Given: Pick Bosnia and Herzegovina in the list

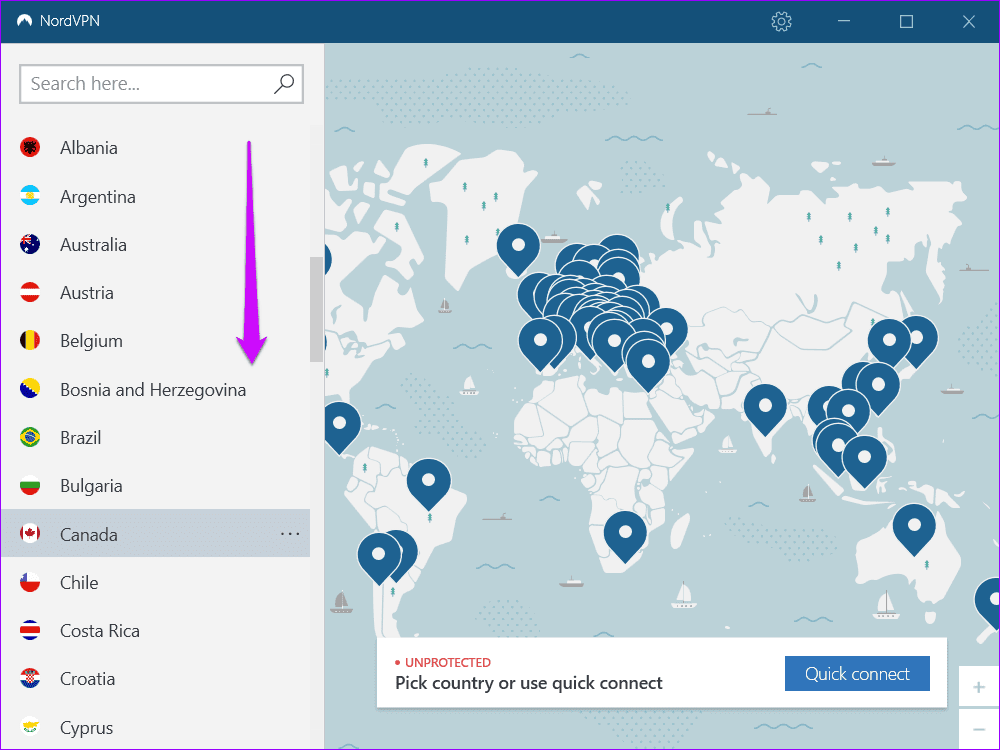Looking at the screenshot, I should tap(155, 389).
